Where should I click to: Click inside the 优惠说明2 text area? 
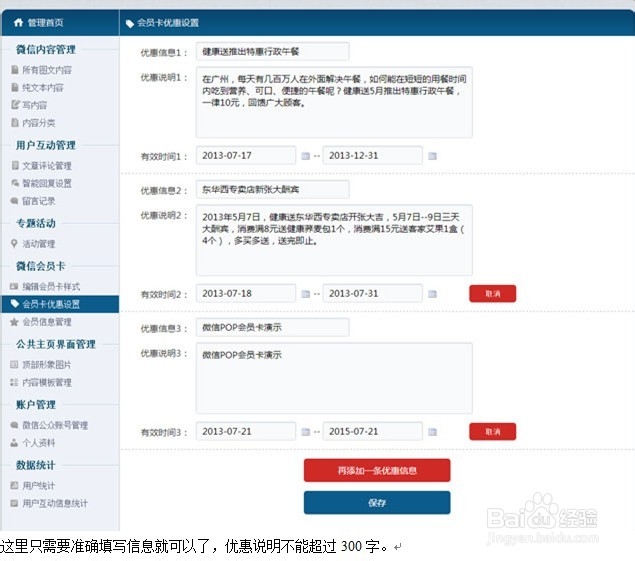click(x=334, y=240)
